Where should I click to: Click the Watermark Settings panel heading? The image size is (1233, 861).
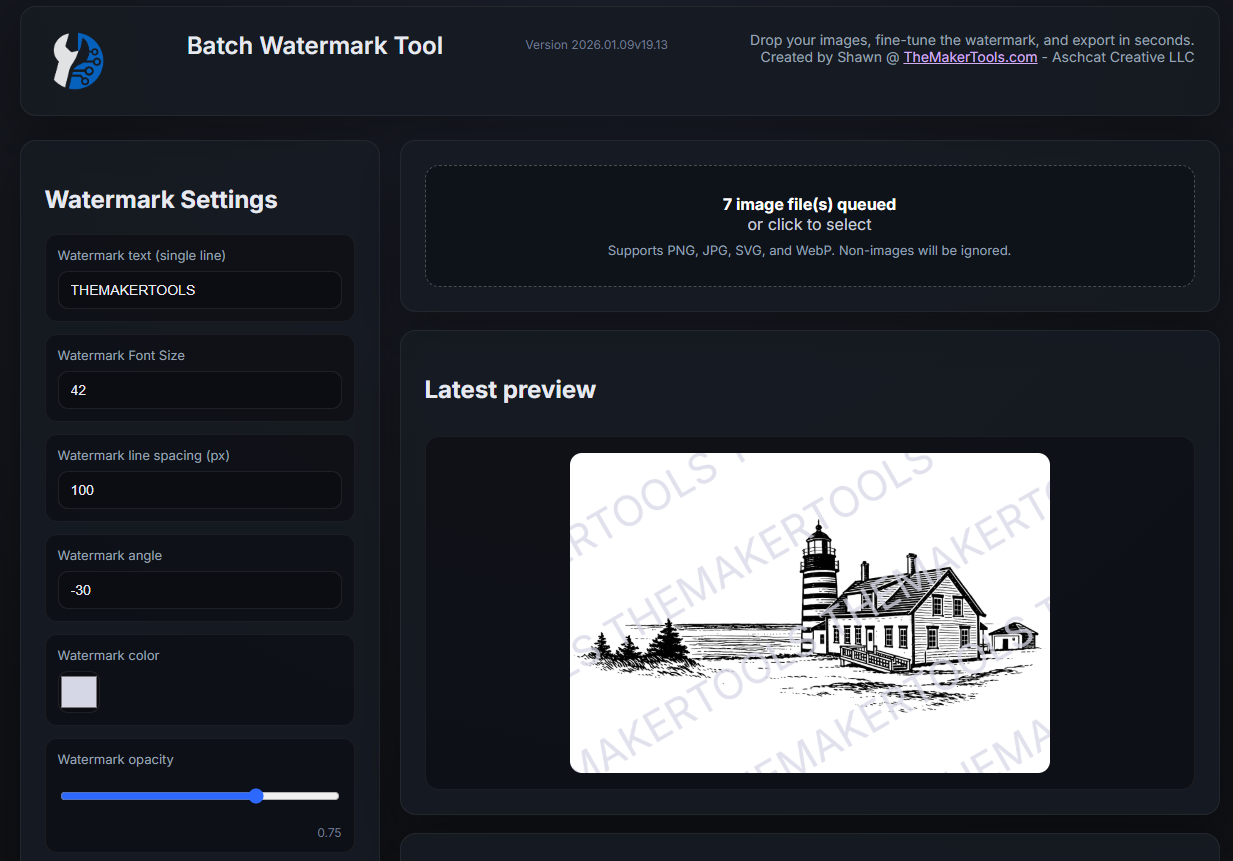pos(161,199)
